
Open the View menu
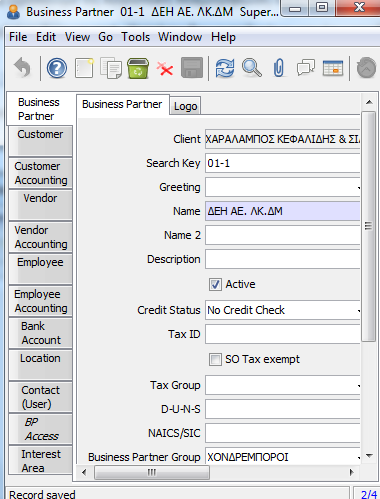77,37
